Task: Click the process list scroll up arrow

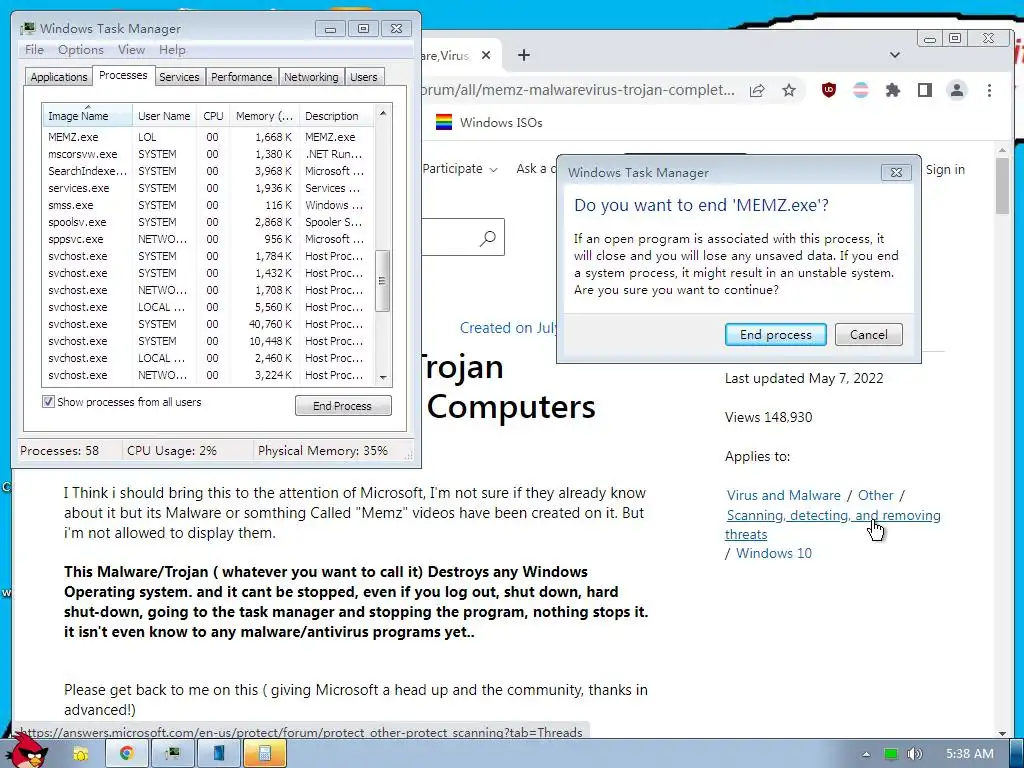Action: 383,114
